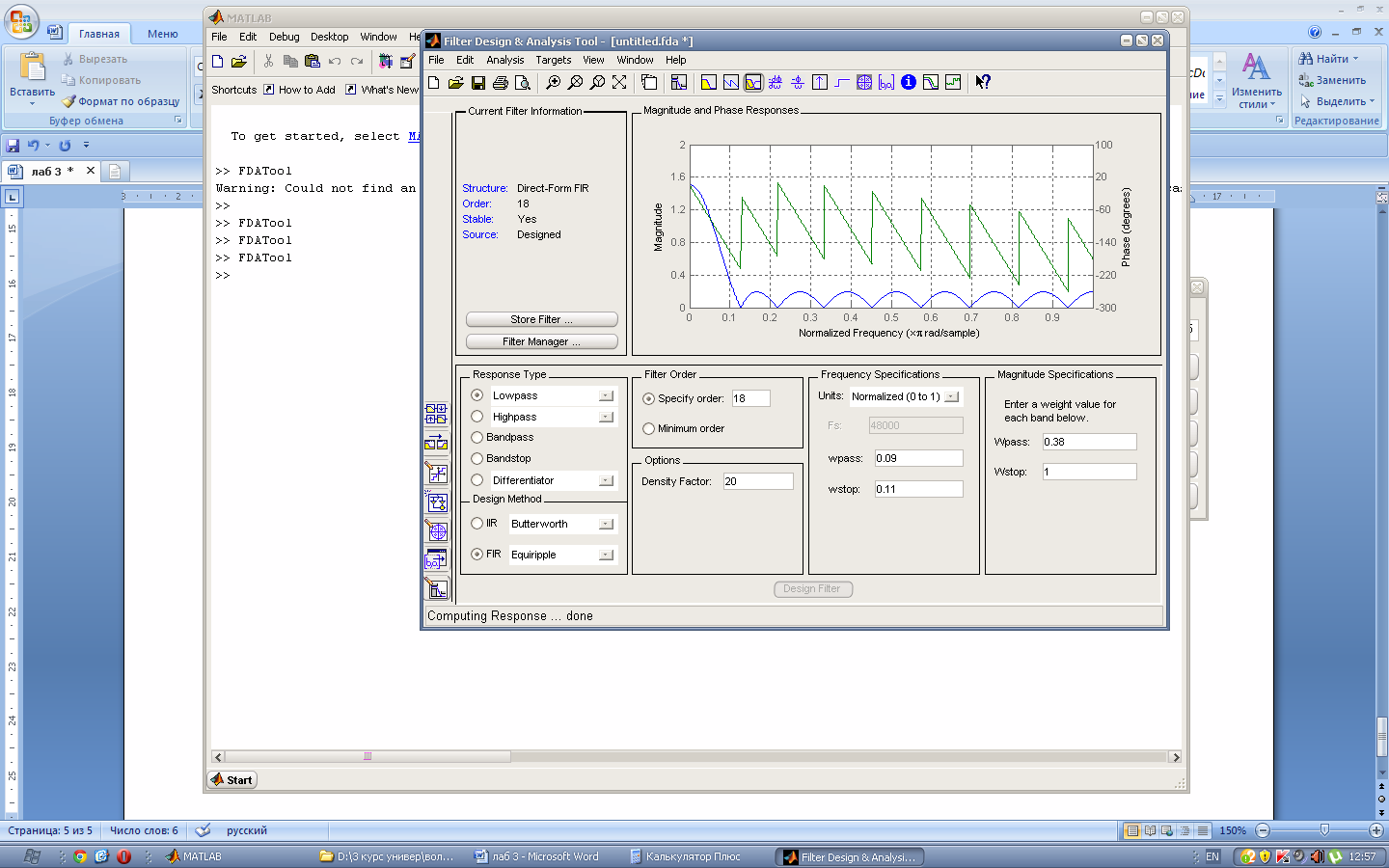Click MATLAB horizontal scrollbar thumb
The image size is (1389, 868).
tap(368, 757)
